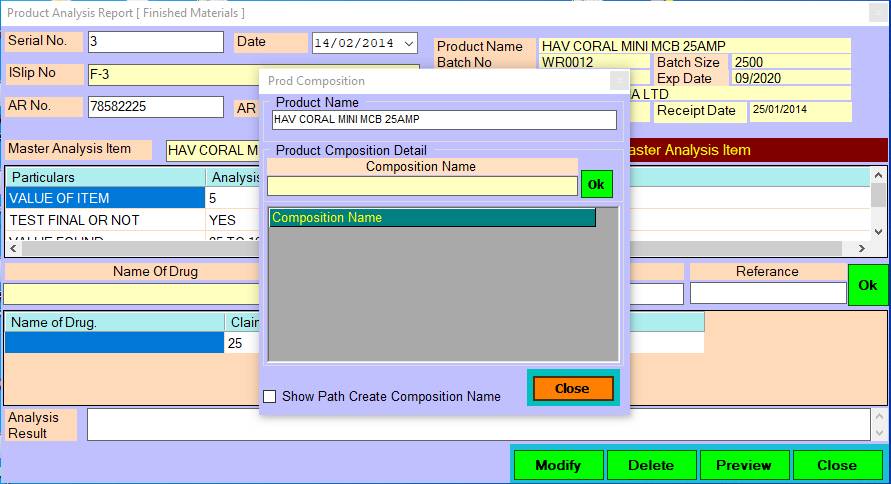
Task: Click the green Close button at bottom right
Action: 836,465
